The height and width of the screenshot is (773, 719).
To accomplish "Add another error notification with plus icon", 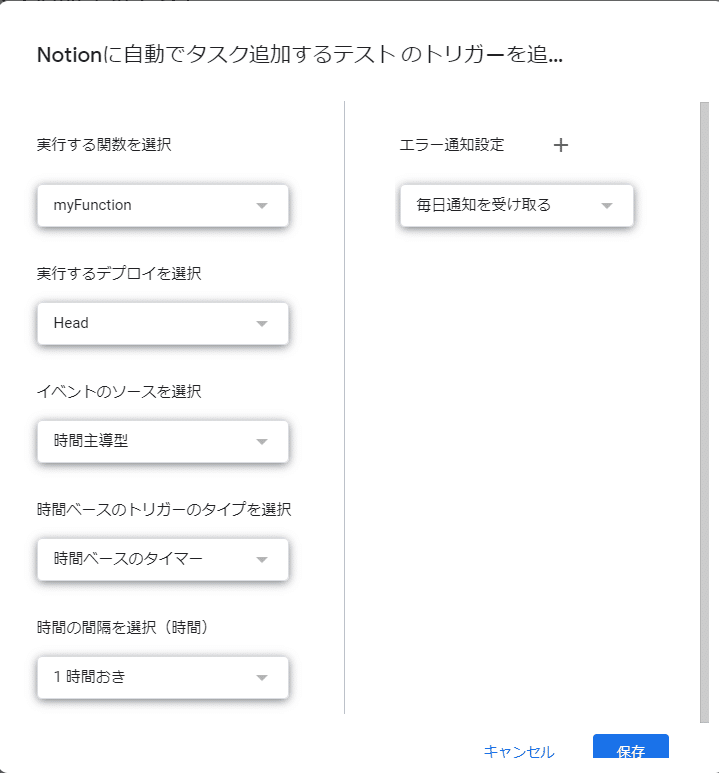I will (x=561, y=145).
